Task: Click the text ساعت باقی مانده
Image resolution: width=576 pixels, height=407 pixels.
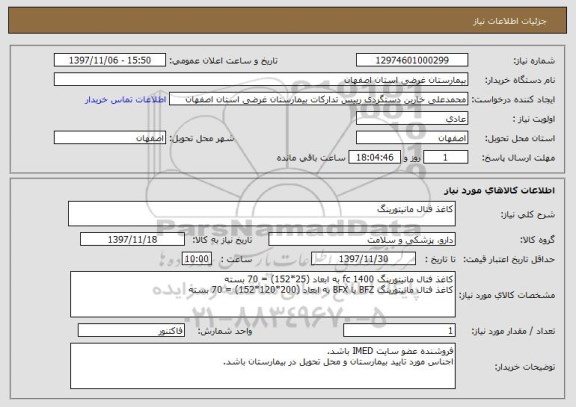Action: click(311, 158)
